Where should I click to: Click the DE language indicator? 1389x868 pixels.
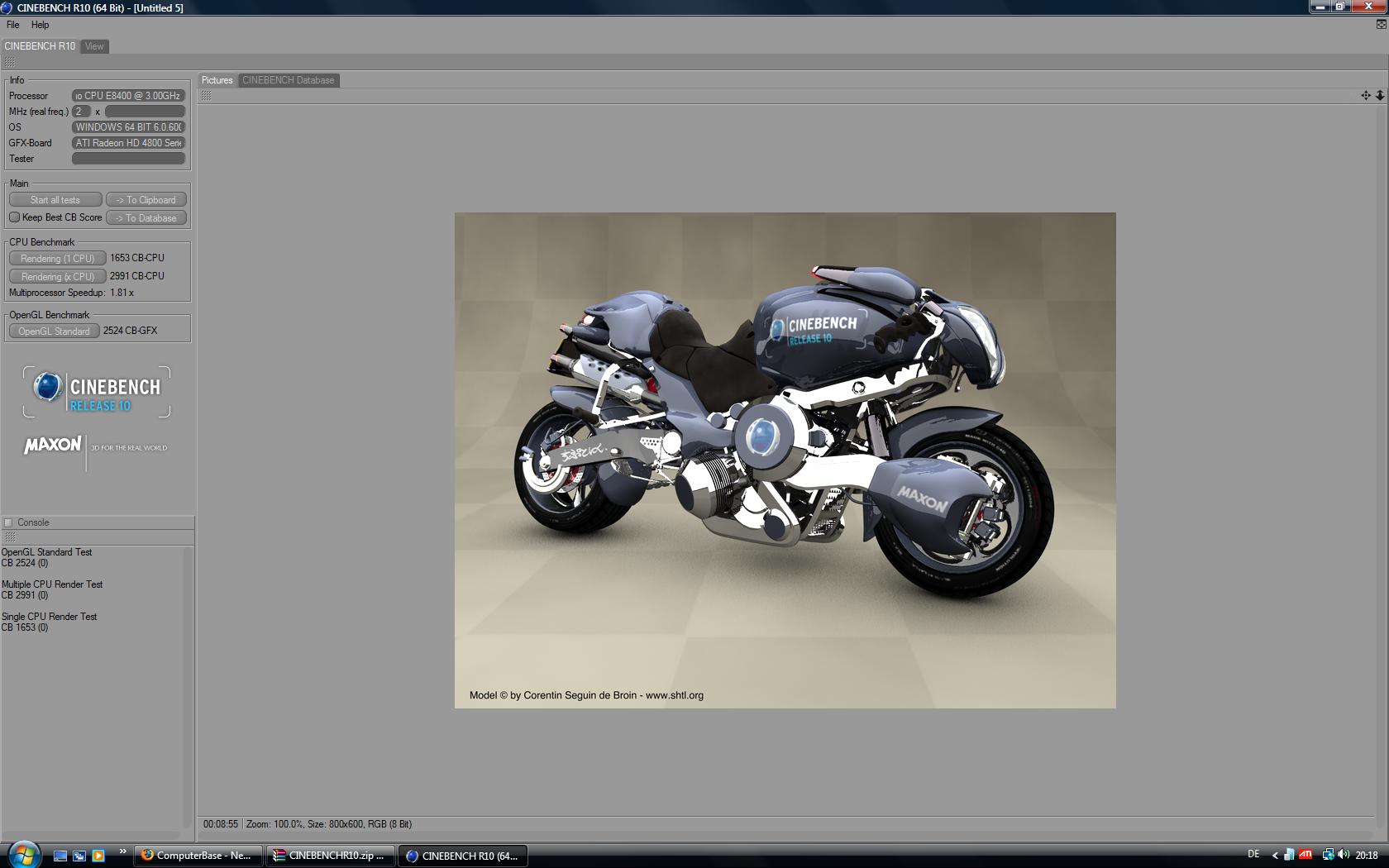pos(1253,855)
